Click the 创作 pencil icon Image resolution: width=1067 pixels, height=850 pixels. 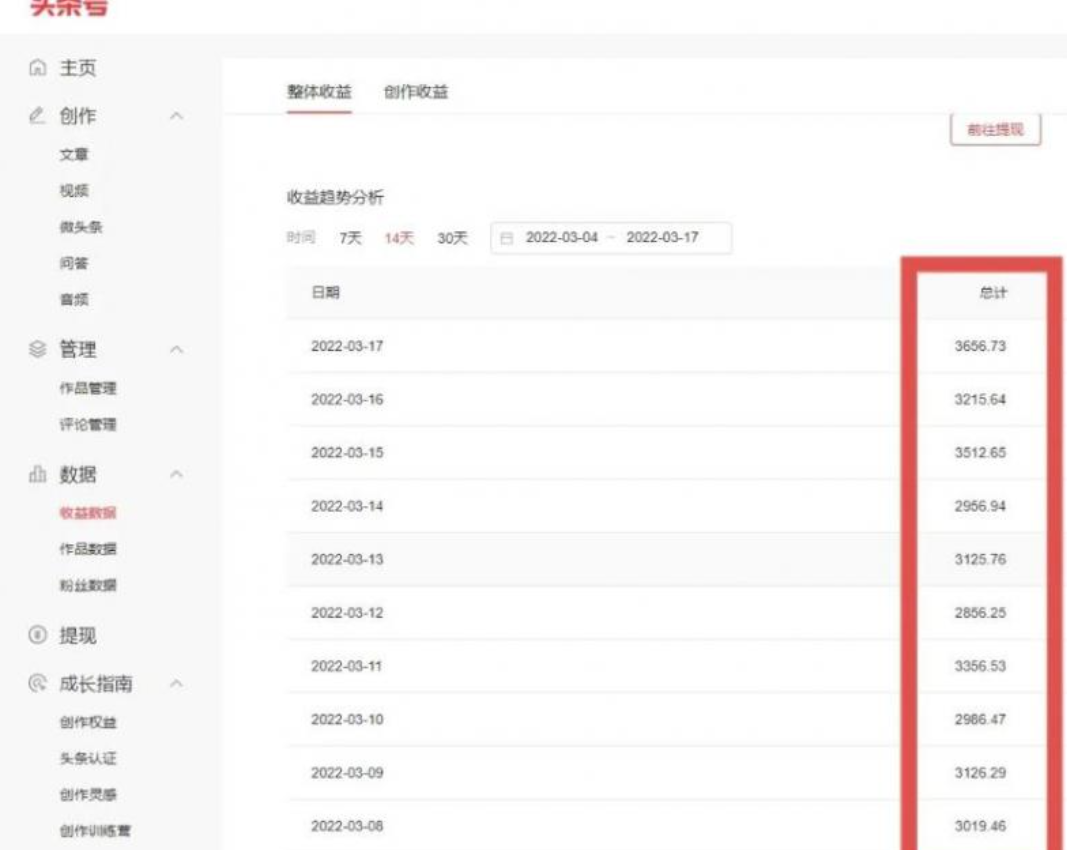point(37,115)
